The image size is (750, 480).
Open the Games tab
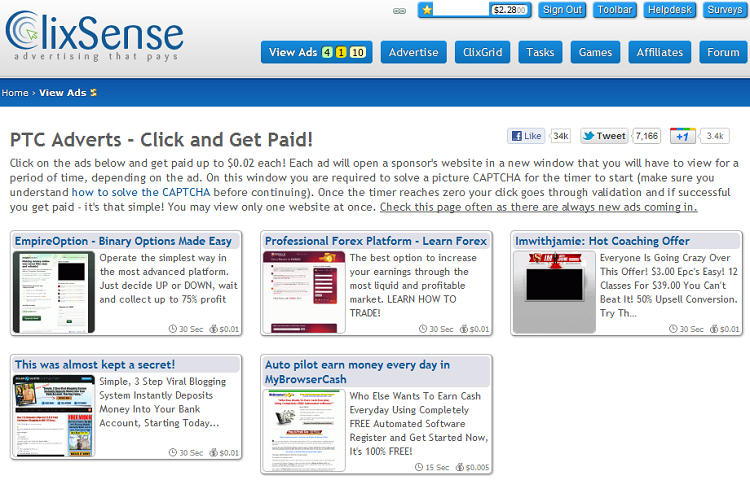click(x=595, y=52)
